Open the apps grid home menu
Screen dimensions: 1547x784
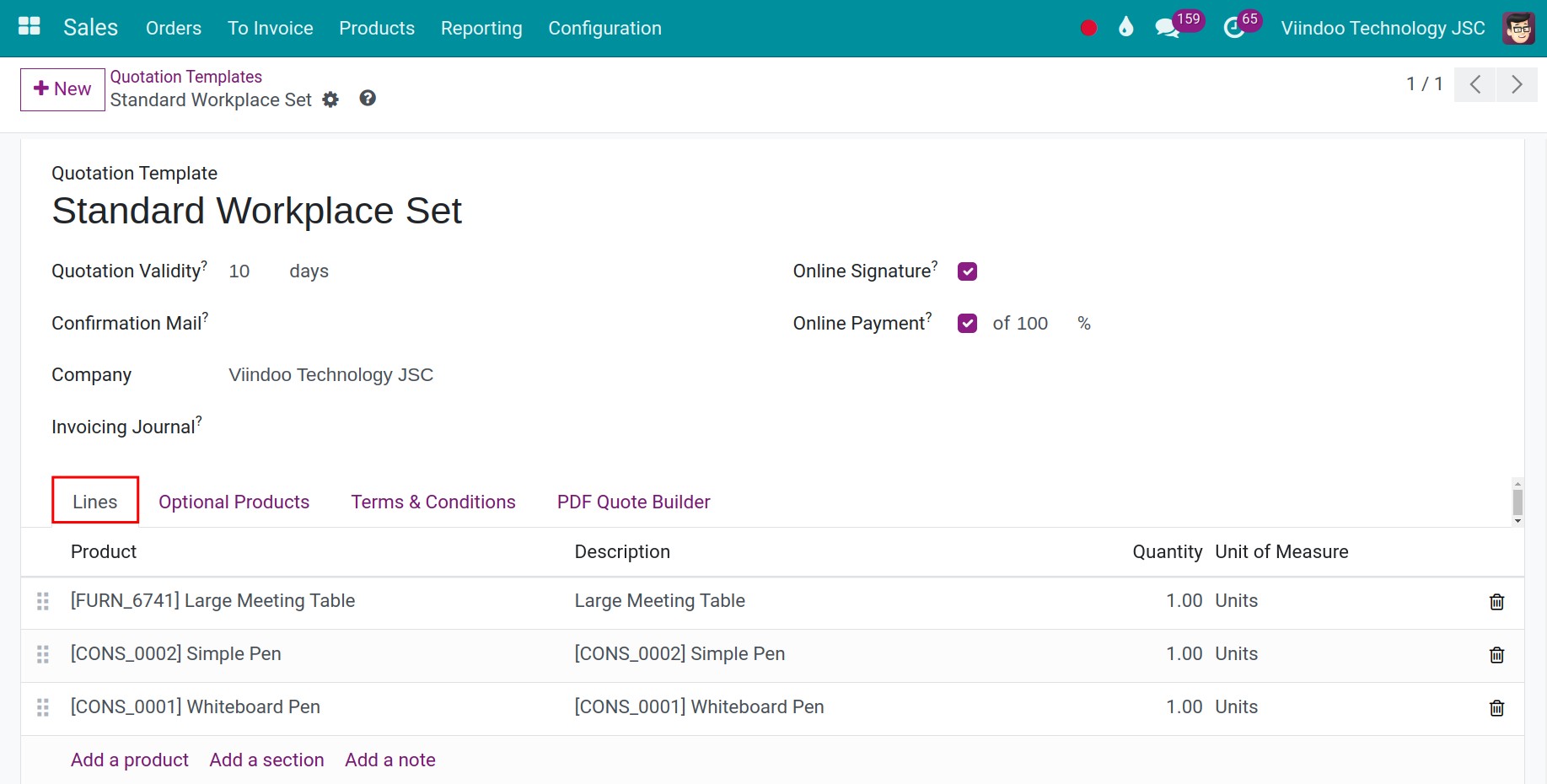[30, 27]
